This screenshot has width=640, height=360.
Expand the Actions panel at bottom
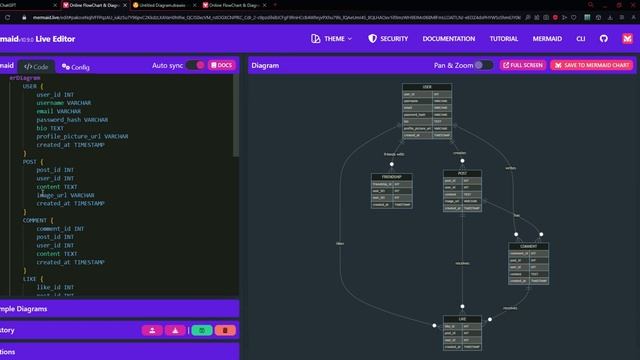[x=119, y=352]
